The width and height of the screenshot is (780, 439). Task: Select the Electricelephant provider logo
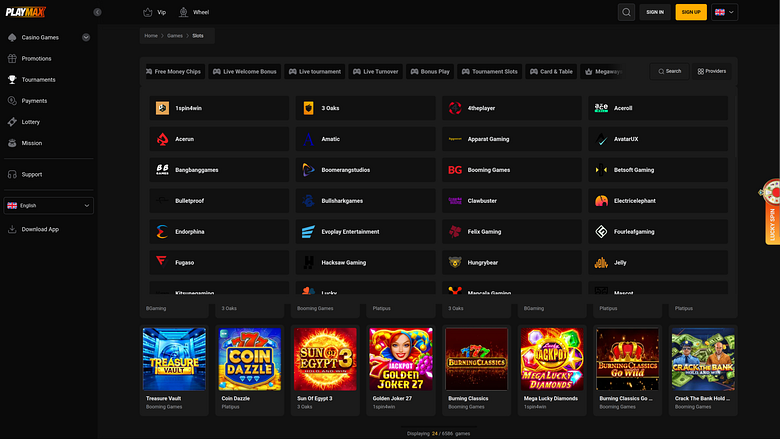click(x=601, y=201)
